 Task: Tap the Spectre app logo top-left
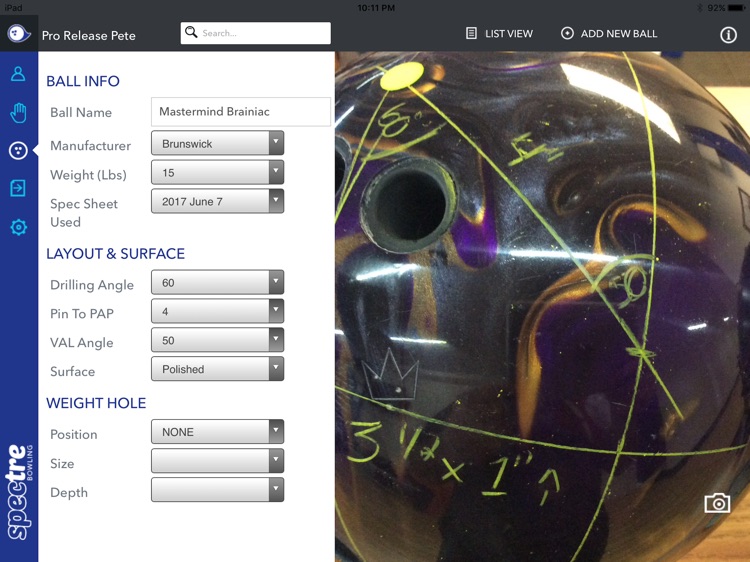pyautogui.click(x=19, y=33)
